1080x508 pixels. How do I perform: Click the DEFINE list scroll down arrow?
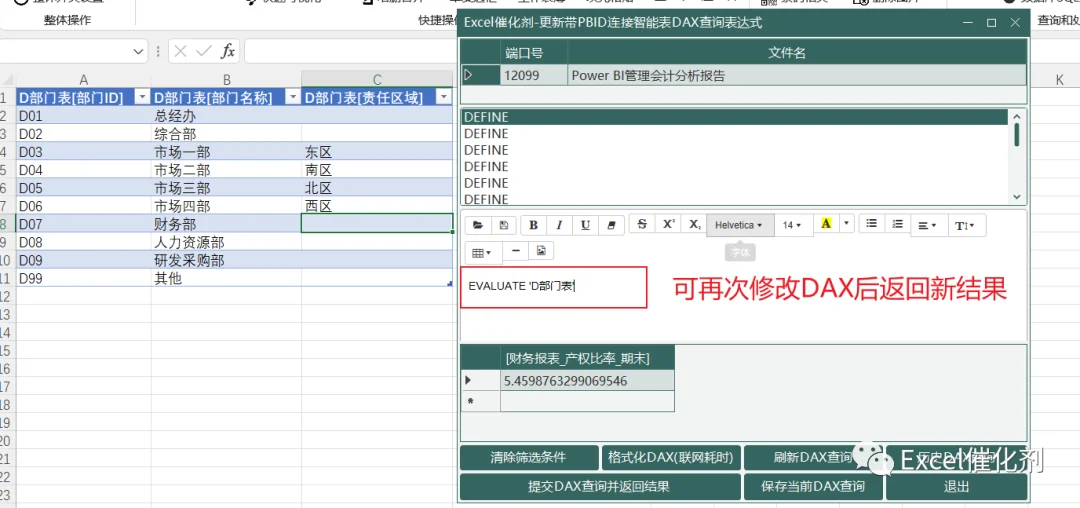pos(1017,197)
